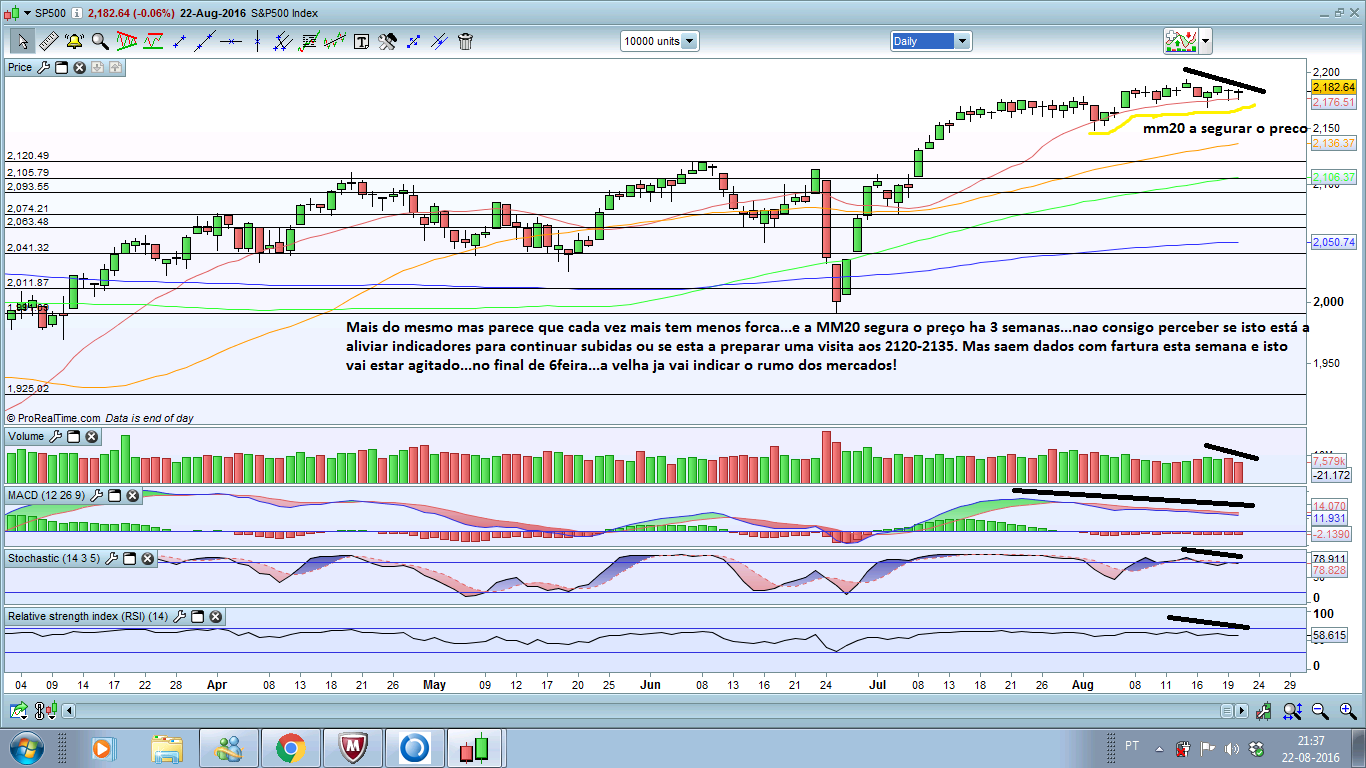Select the ruler measurement tool

[x=48, y=41]
